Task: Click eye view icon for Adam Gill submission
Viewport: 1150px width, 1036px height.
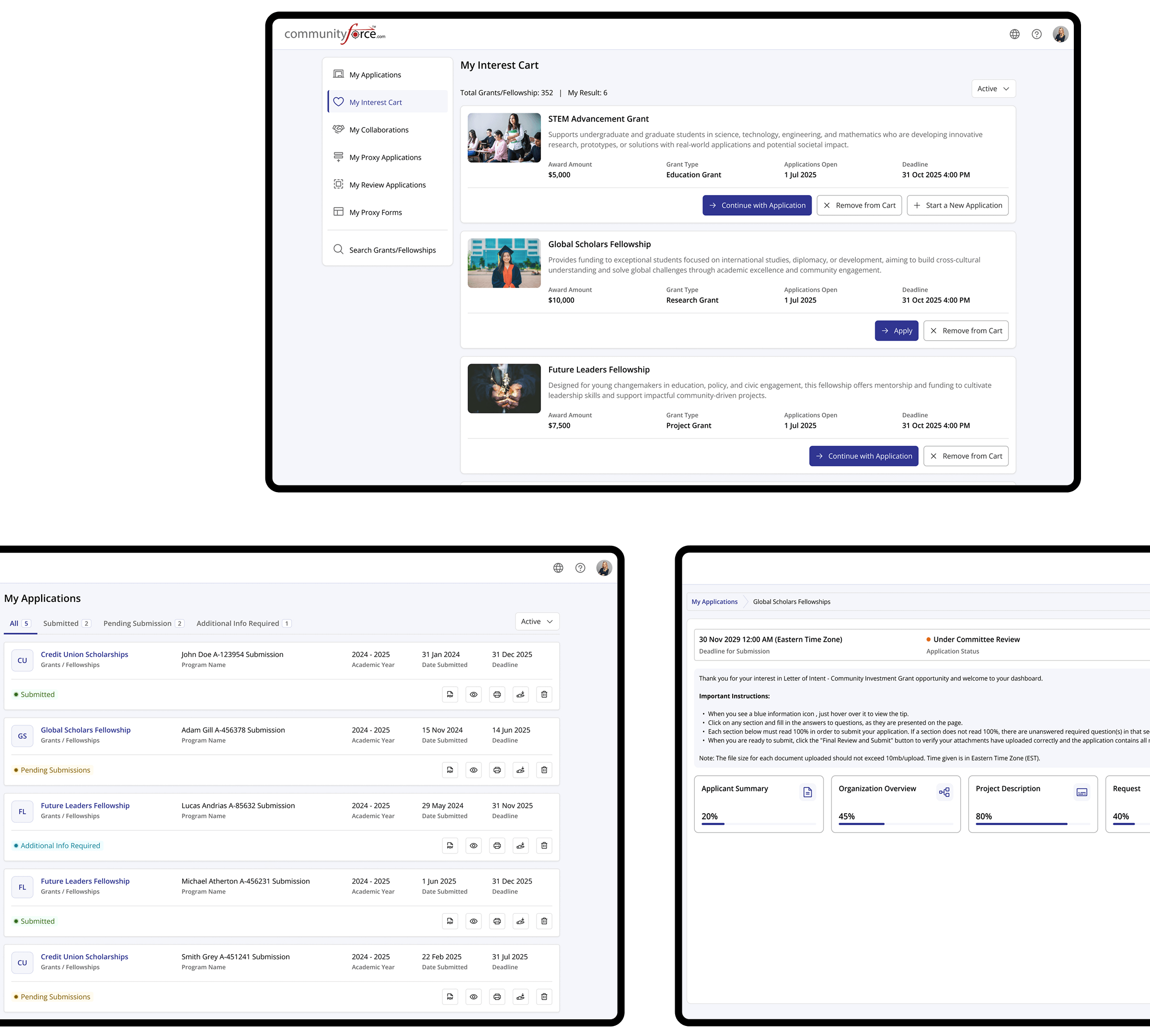Action: [x=474, y=770]
